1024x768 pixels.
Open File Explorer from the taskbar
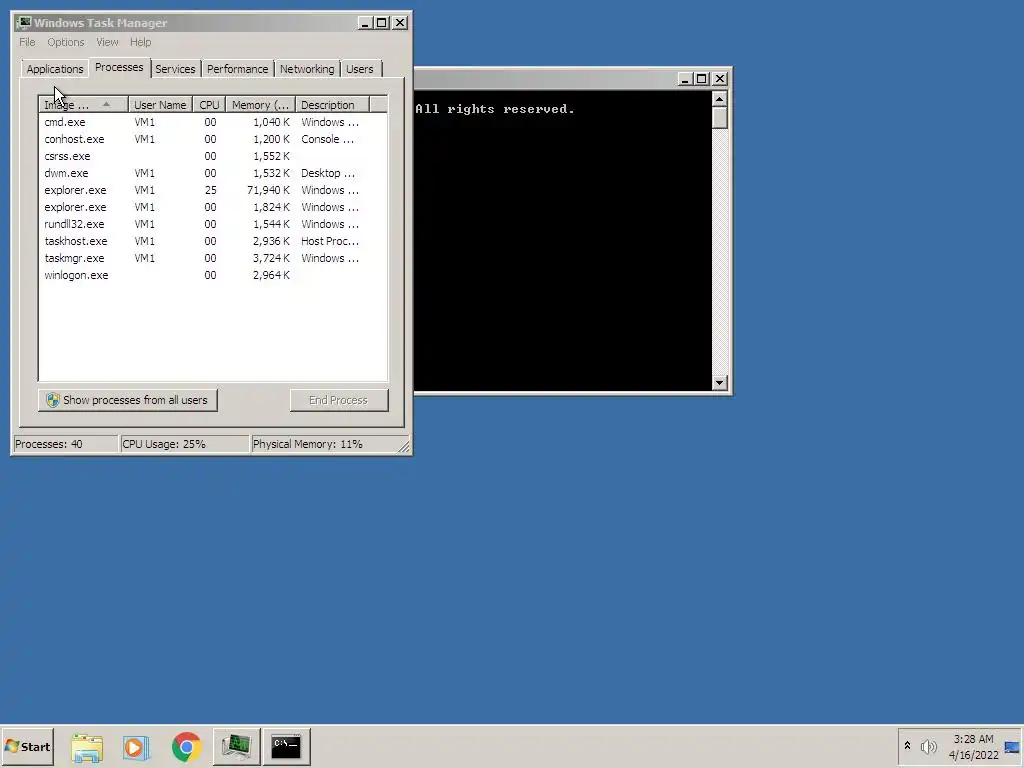[x=87, y=746]
